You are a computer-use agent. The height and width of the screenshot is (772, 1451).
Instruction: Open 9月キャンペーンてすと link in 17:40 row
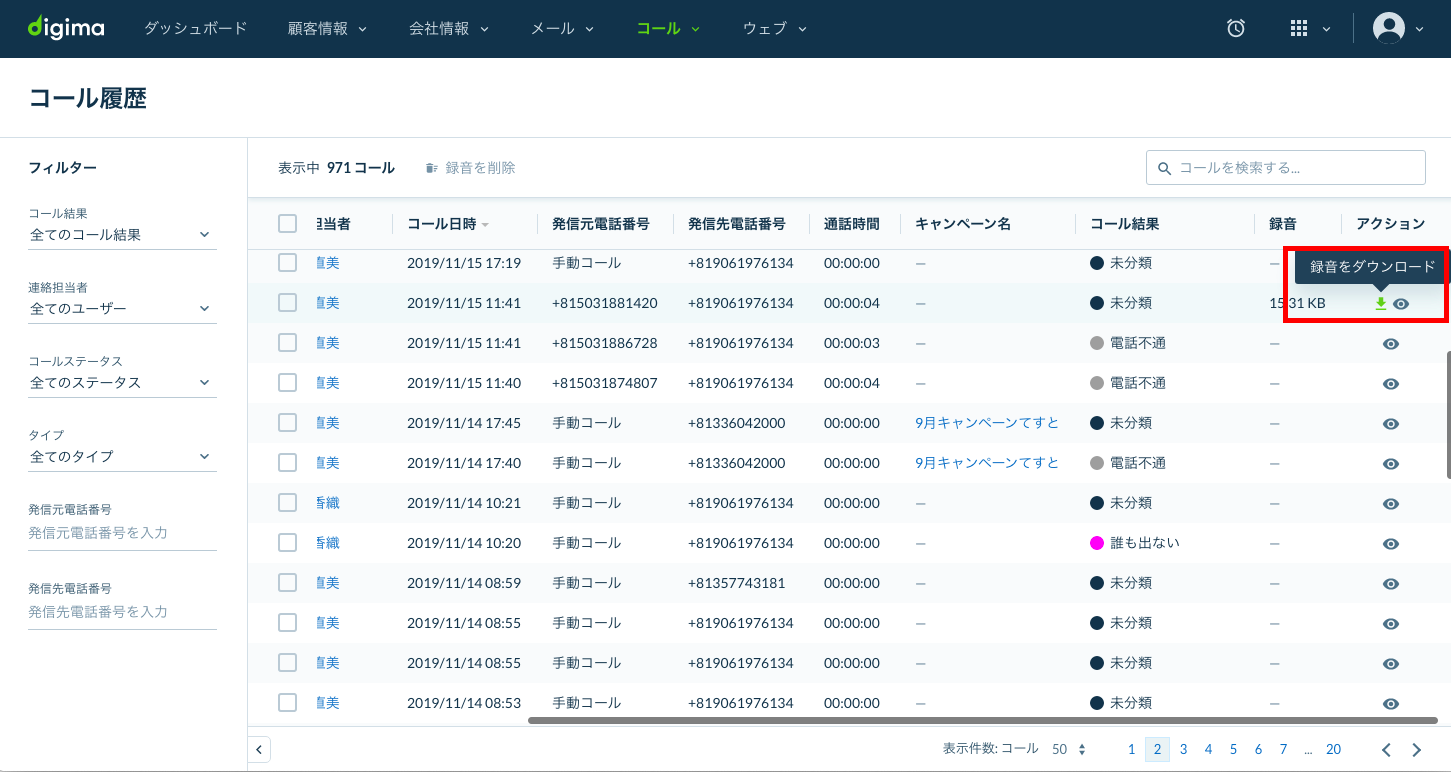[x=987, y=463]
